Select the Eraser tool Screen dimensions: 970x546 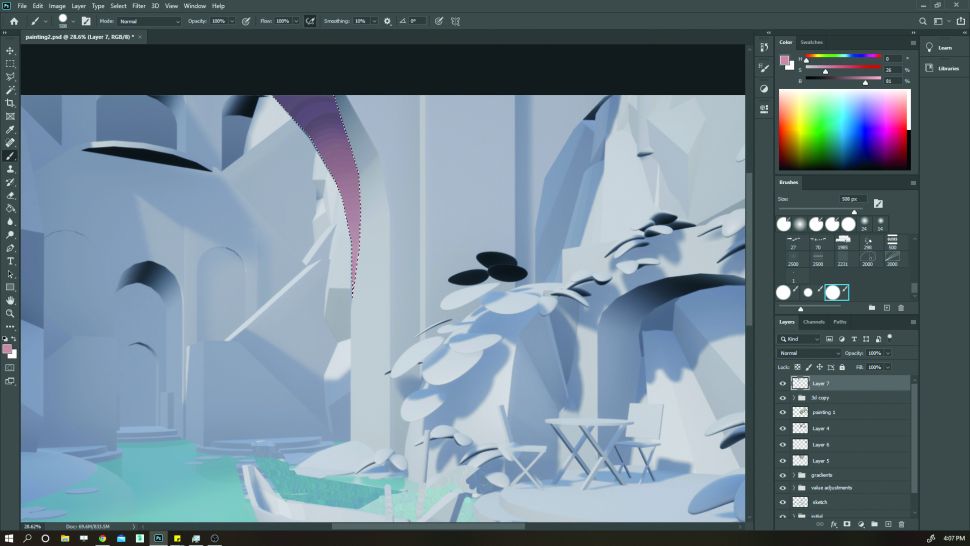coord(10,195)
